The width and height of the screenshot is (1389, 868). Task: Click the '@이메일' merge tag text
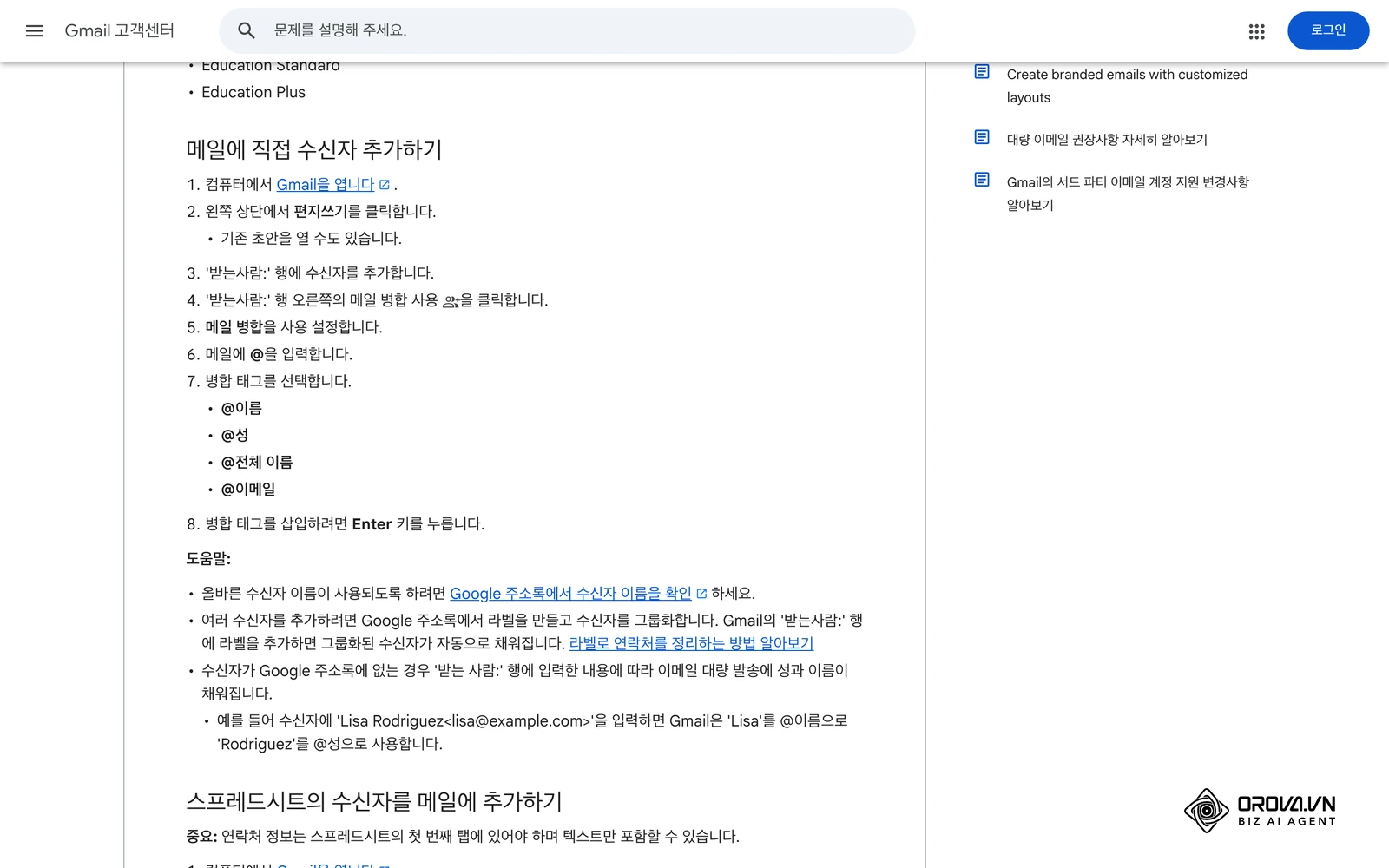click(x=248, y=489)
